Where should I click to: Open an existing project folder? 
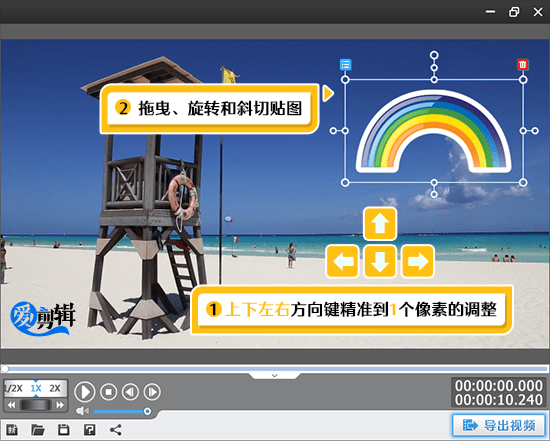pyautogui.click(x=38, y=429)
